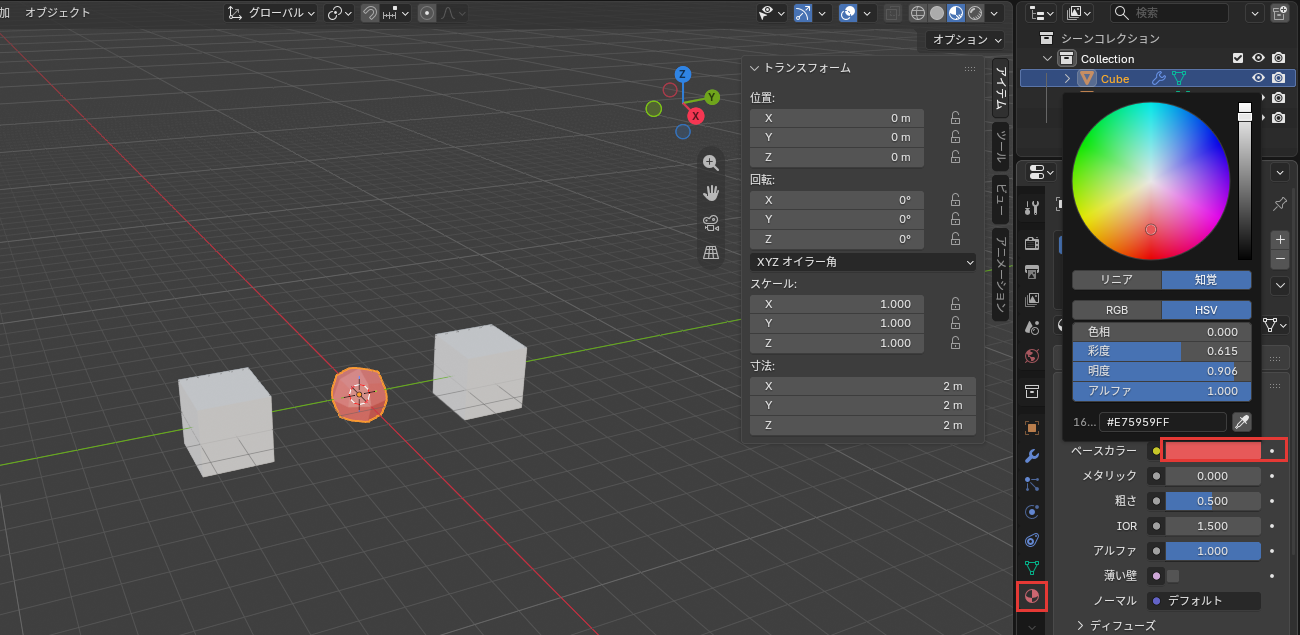The height and width of the screenshot is (635, 1300).
Task: Open the World properties globe icon
Action: [x=1032, y=355]
